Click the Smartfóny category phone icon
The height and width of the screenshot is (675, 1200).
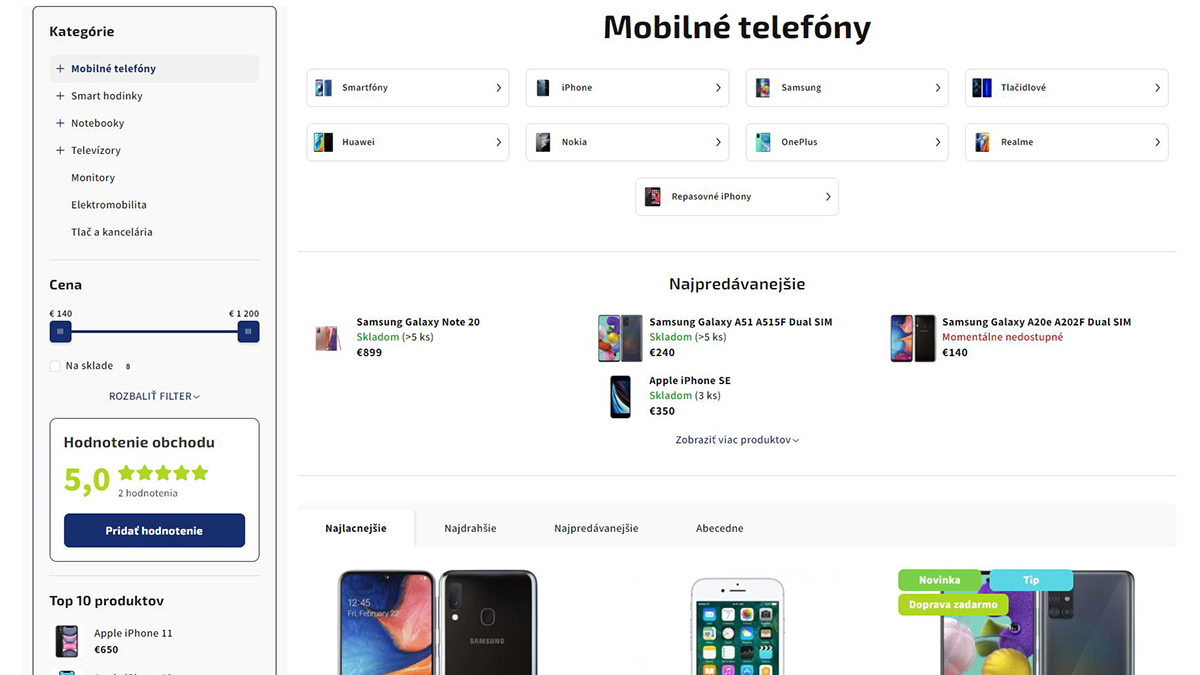click(x=324, y=88)
